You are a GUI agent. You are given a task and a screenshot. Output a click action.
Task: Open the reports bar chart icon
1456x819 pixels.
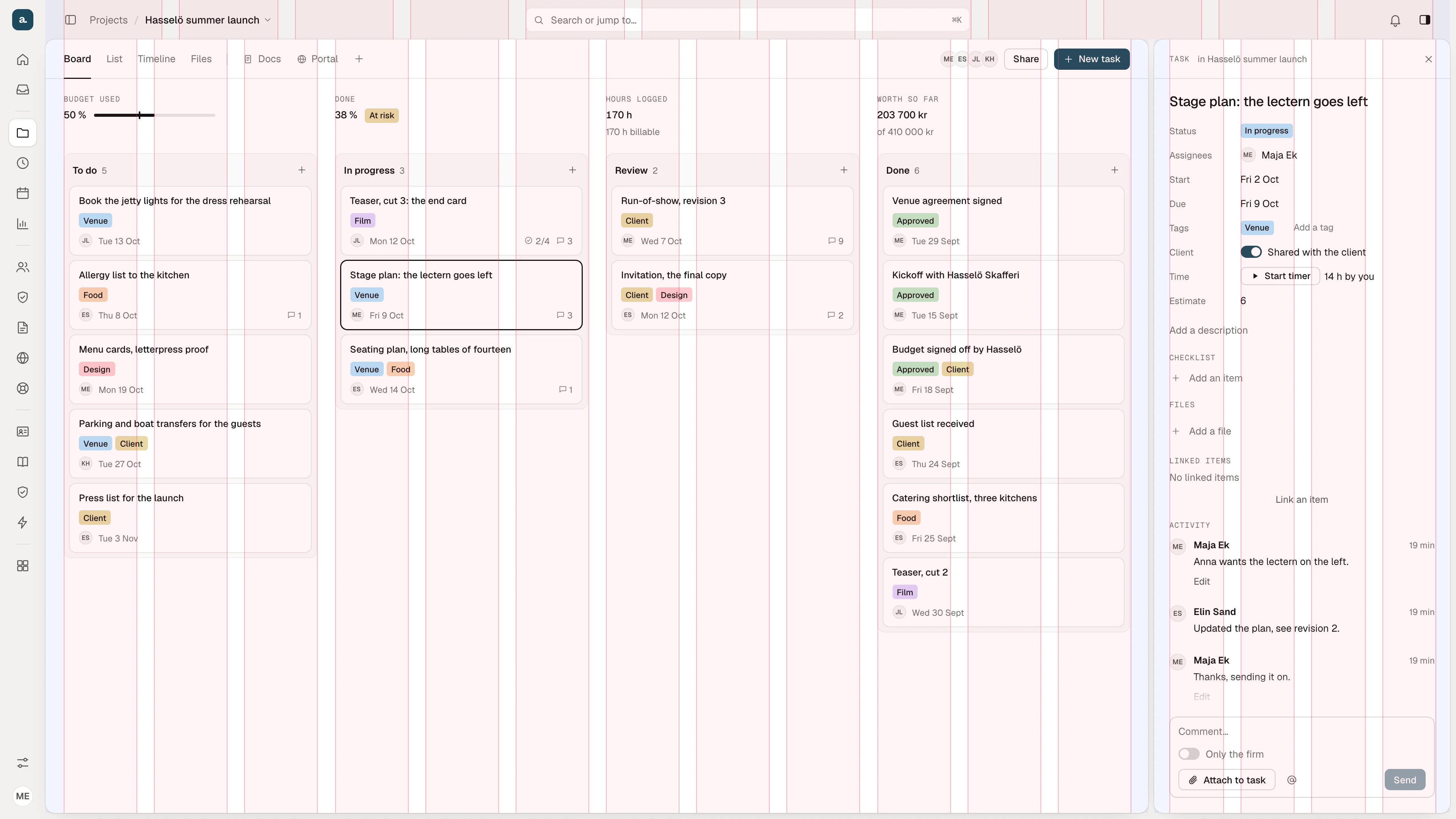23,224
